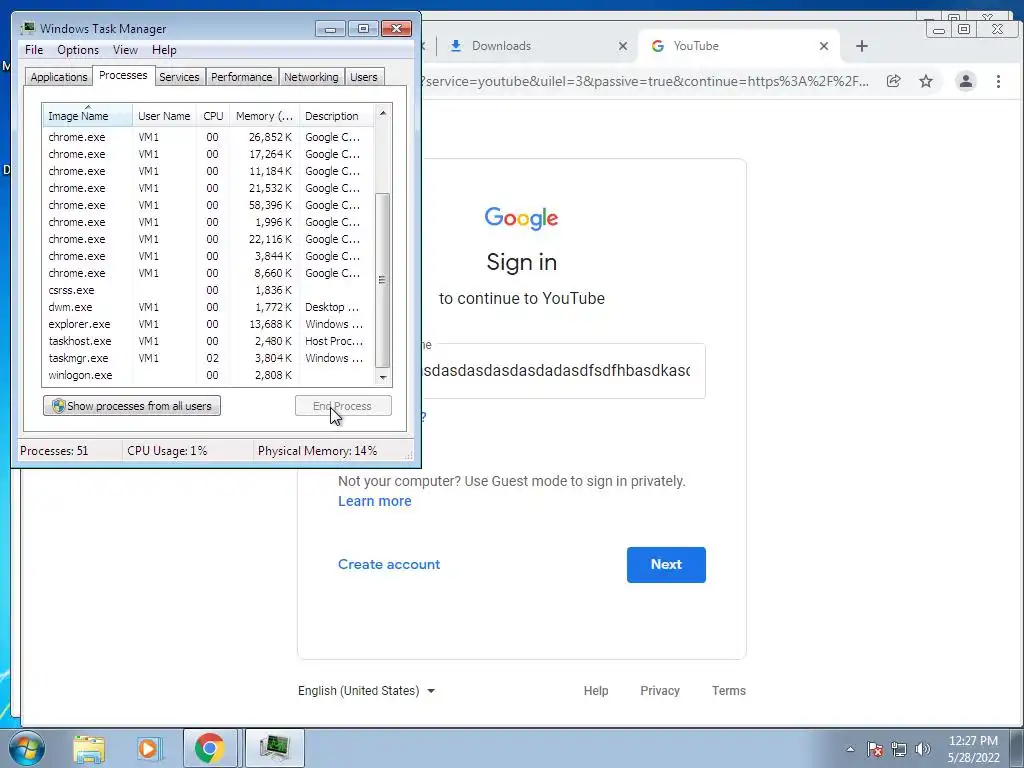The image size is (1024, 768).
Task: Switch to the Services tab
Action: (179, 77)
